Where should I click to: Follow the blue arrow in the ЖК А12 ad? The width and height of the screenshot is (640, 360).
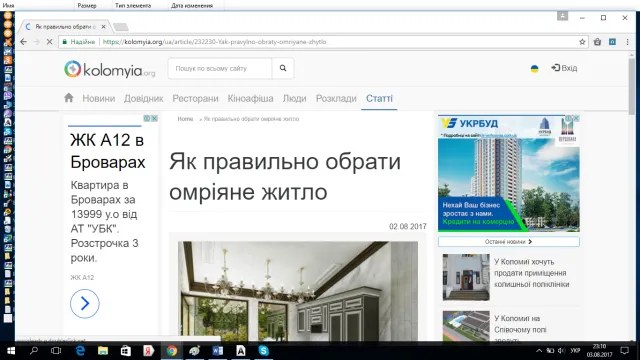click(x=84, y=304)
